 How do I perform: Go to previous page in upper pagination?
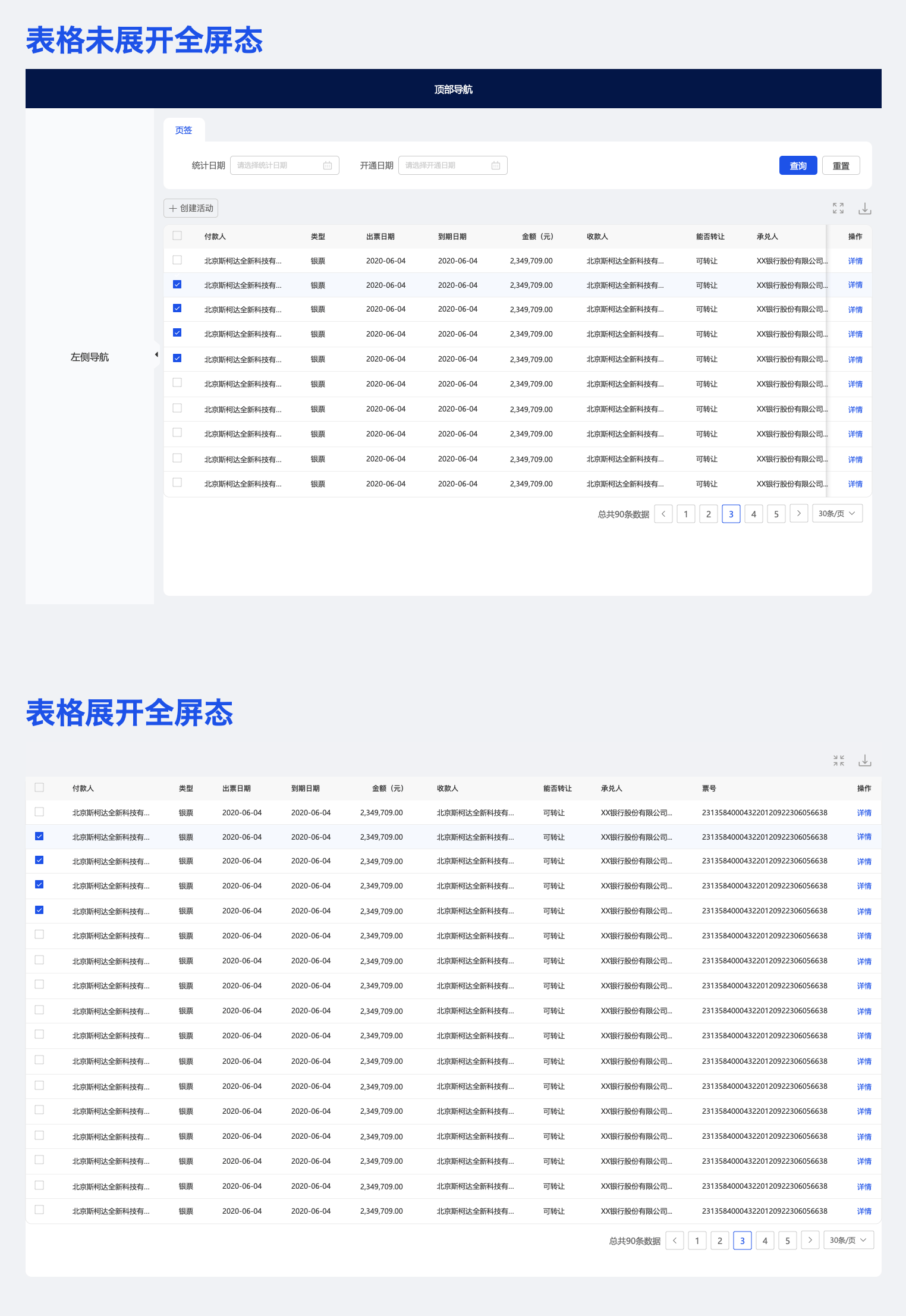pos(663,514)
